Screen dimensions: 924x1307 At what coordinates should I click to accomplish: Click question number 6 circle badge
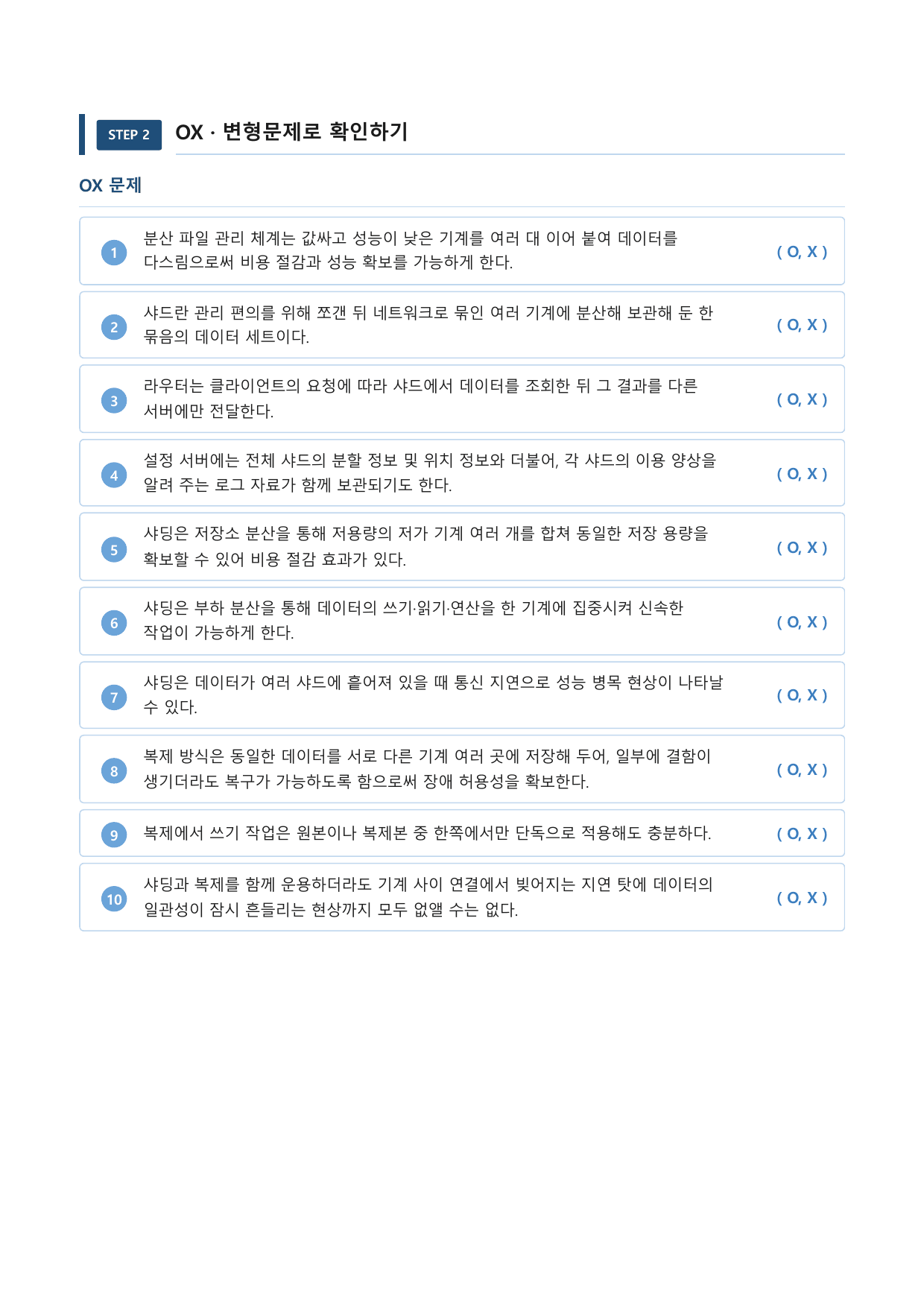coord(114,623)
